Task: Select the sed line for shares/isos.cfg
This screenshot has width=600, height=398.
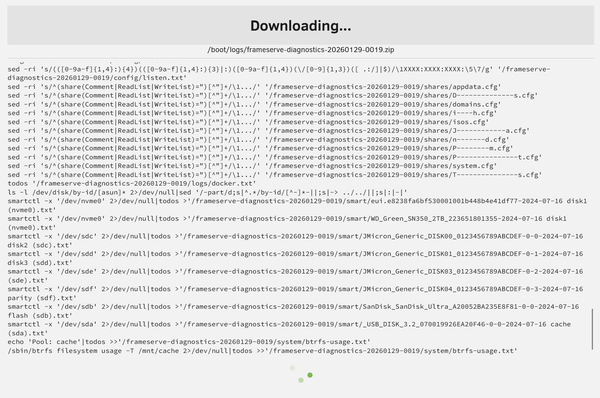Action: (x=248, y=122)
